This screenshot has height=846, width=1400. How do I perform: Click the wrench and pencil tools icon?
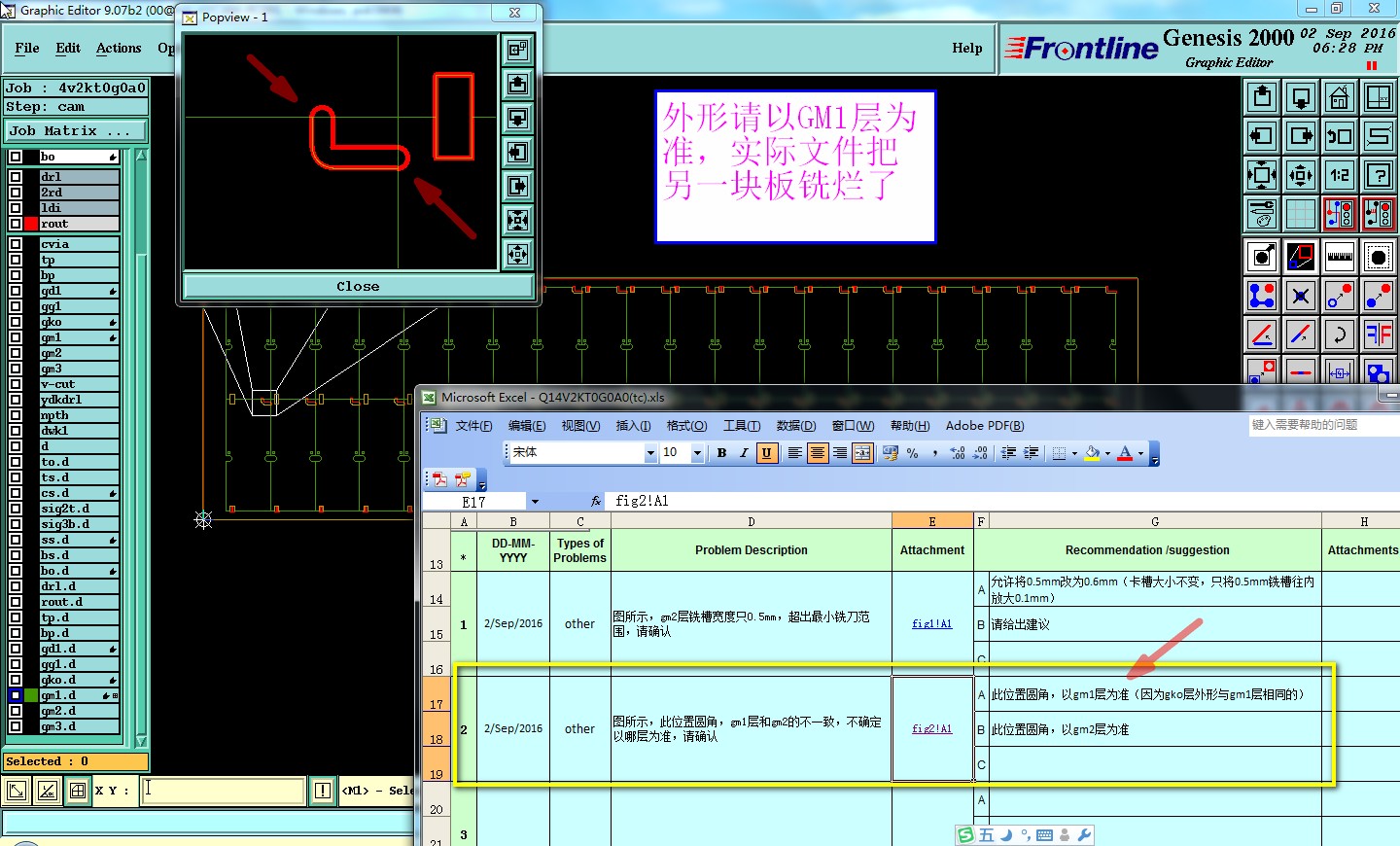1262,214
